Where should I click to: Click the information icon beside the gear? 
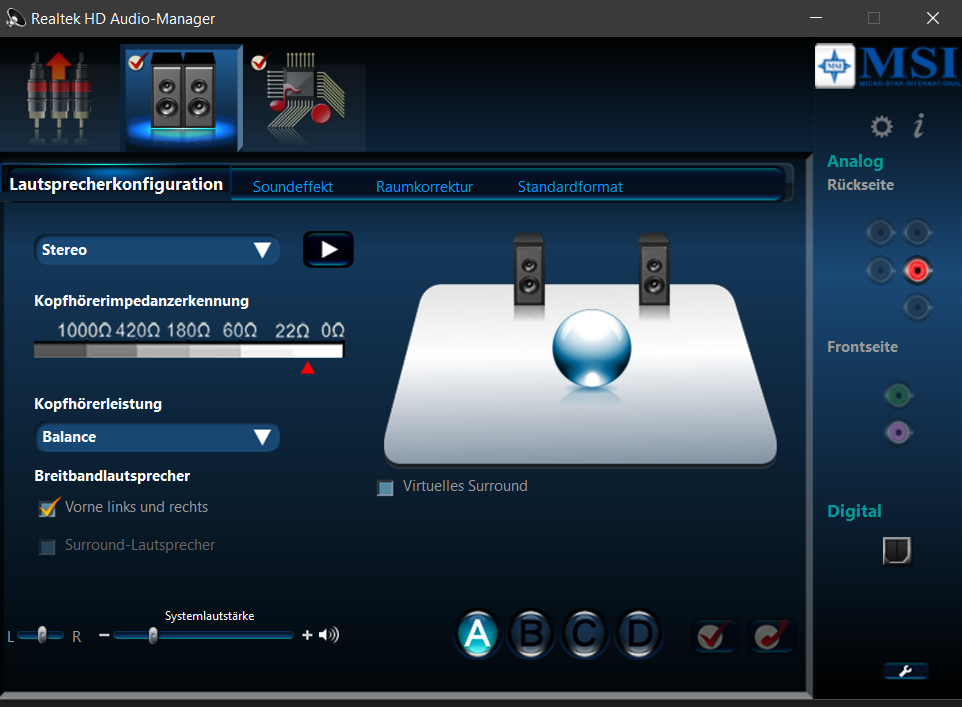[x=918, y=126]
